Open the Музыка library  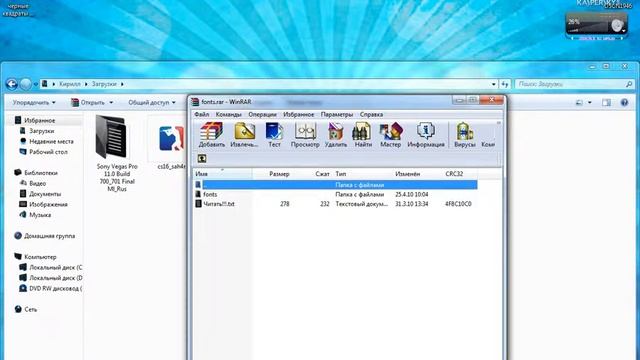click(x=40, y=215)
